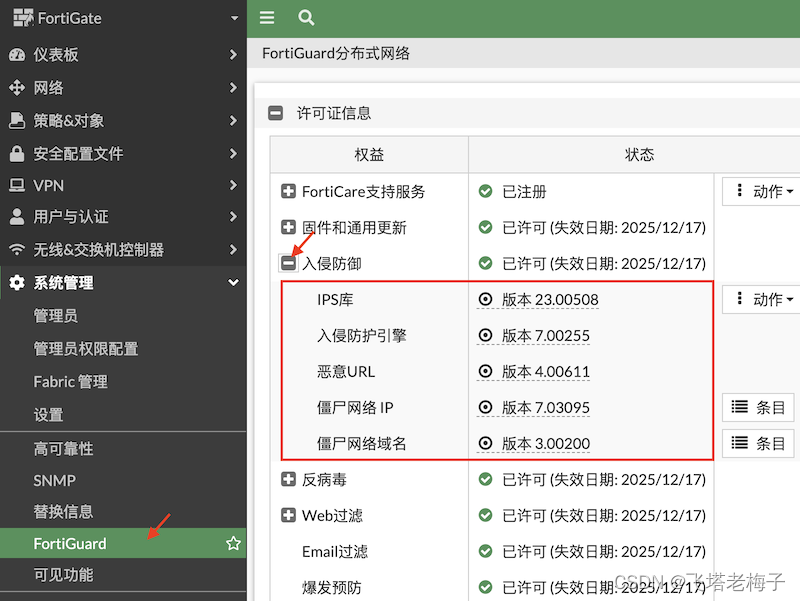This screenshot has height=601, width=800.
Task: Expand the 反病毒 row
Action: click(x=288, y=480)
